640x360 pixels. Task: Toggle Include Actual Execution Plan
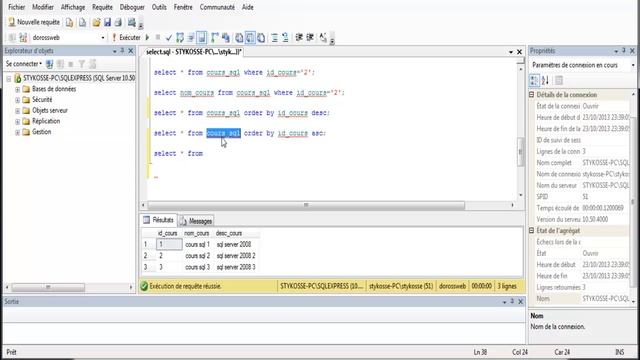(x=215, y=38)
